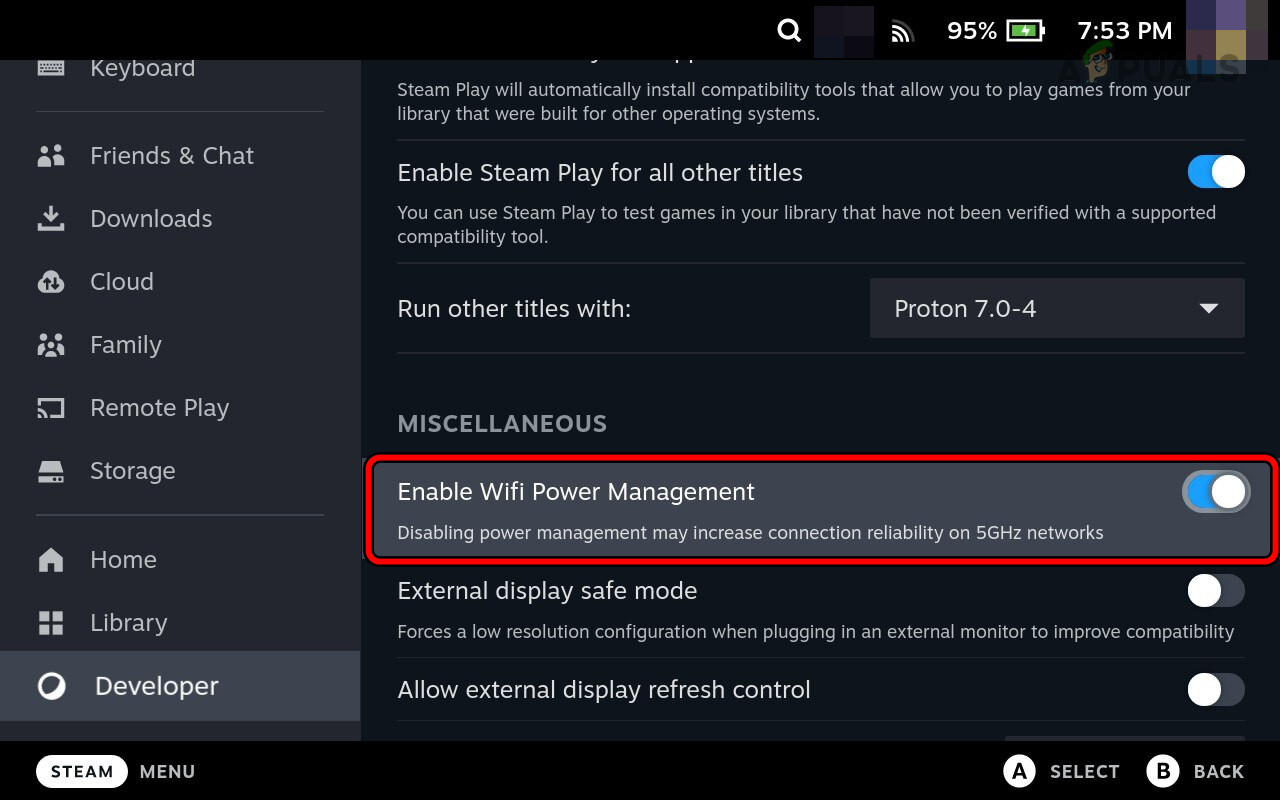
Task: Disable Enable Steam Play for all other titles
Action: click(1215, 171)
